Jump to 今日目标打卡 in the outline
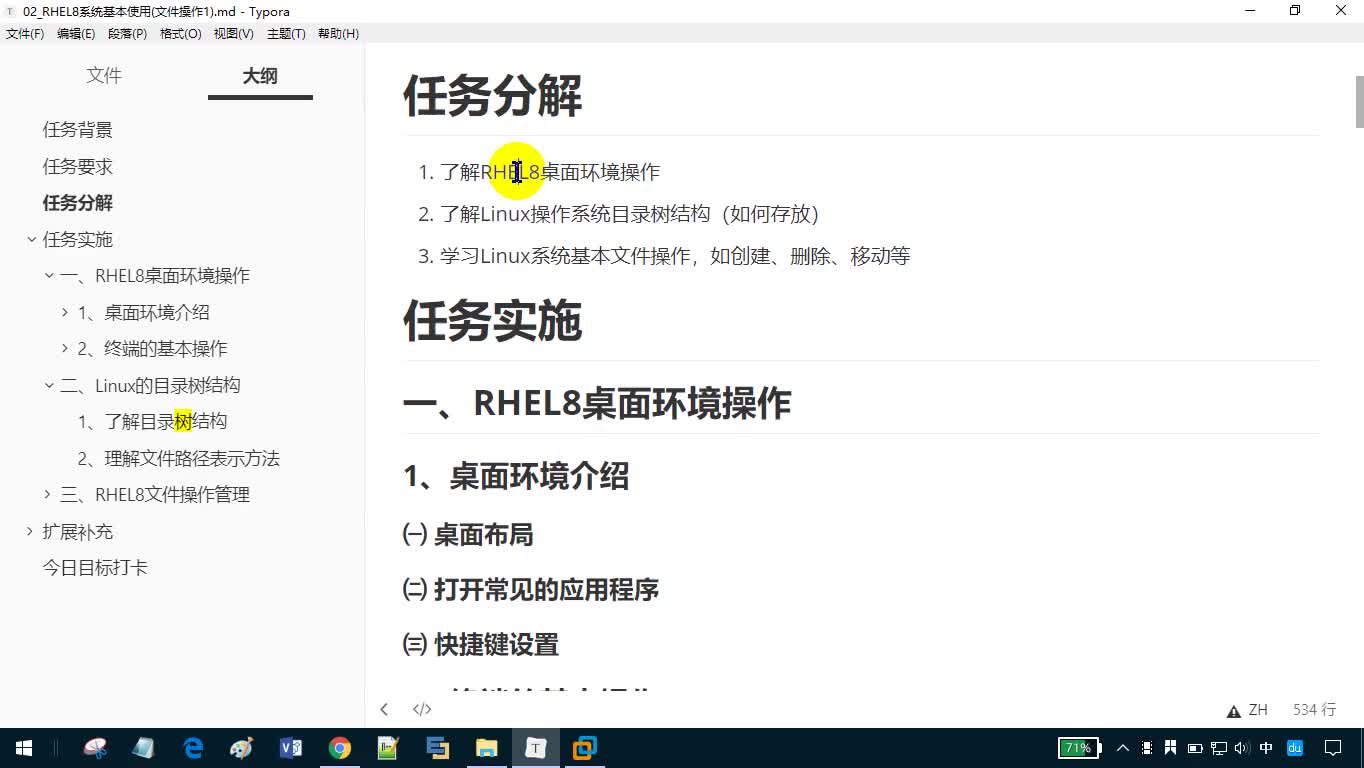The height and width of the screenshot is (768, 1364). (95, 567)
